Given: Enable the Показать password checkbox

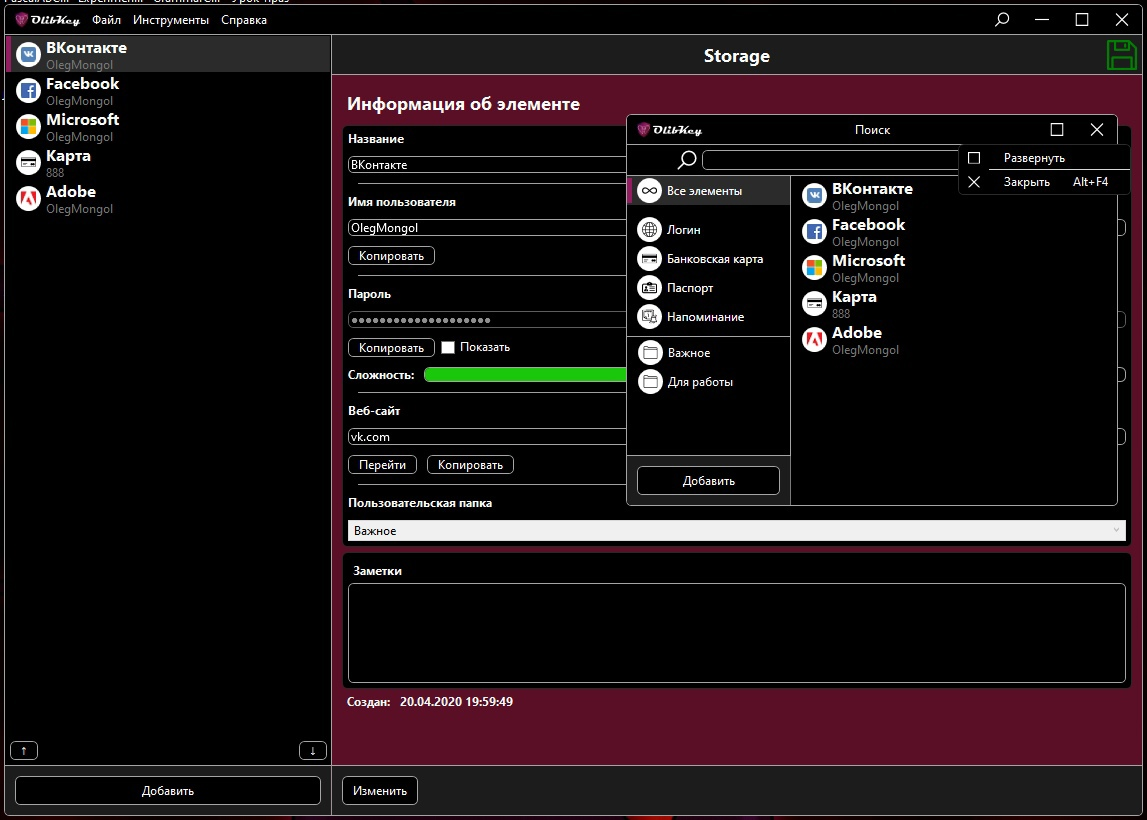Looking at the screenshot, I should [x=448, y=347].
